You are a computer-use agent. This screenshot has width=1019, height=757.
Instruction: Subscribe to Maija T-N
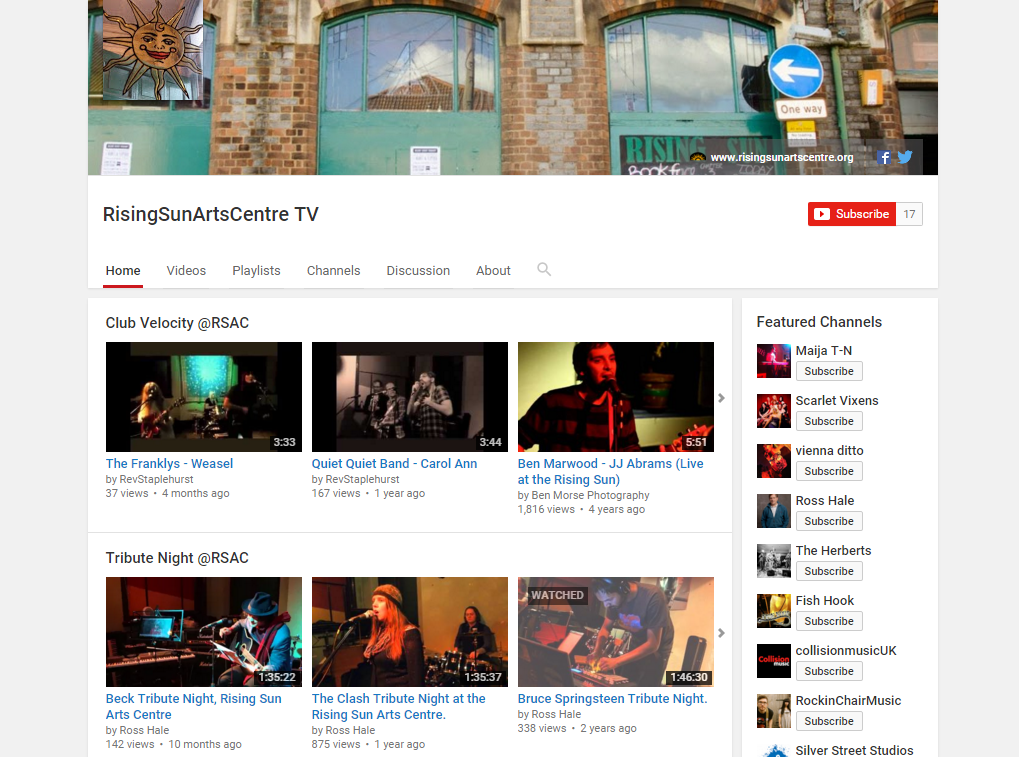click(829, 371)
